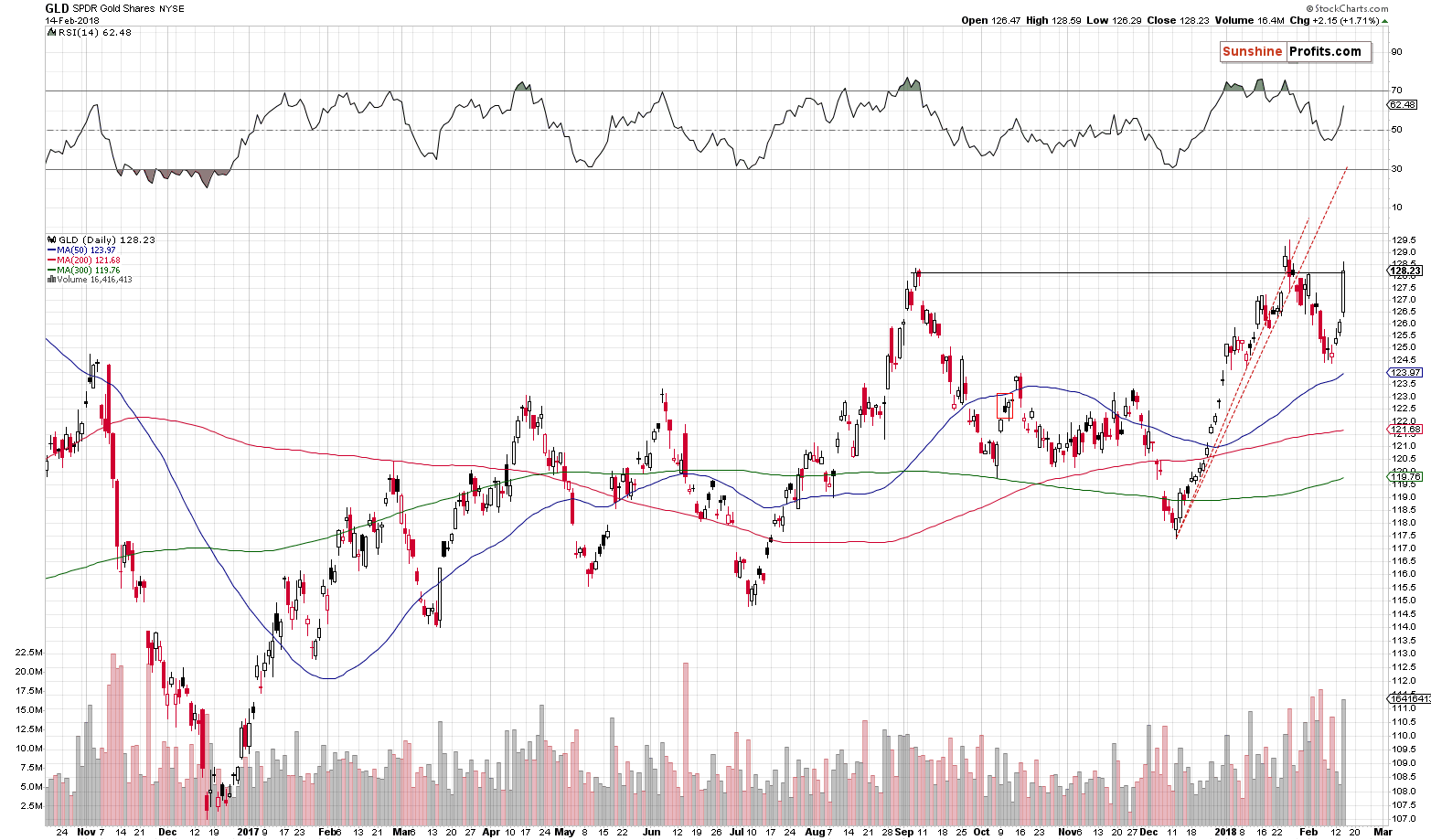The width and height of the screenshot is (1431, 840).
Task: Click the 'MA(300) 119.76' legend entry
Action: coord(89,271)
